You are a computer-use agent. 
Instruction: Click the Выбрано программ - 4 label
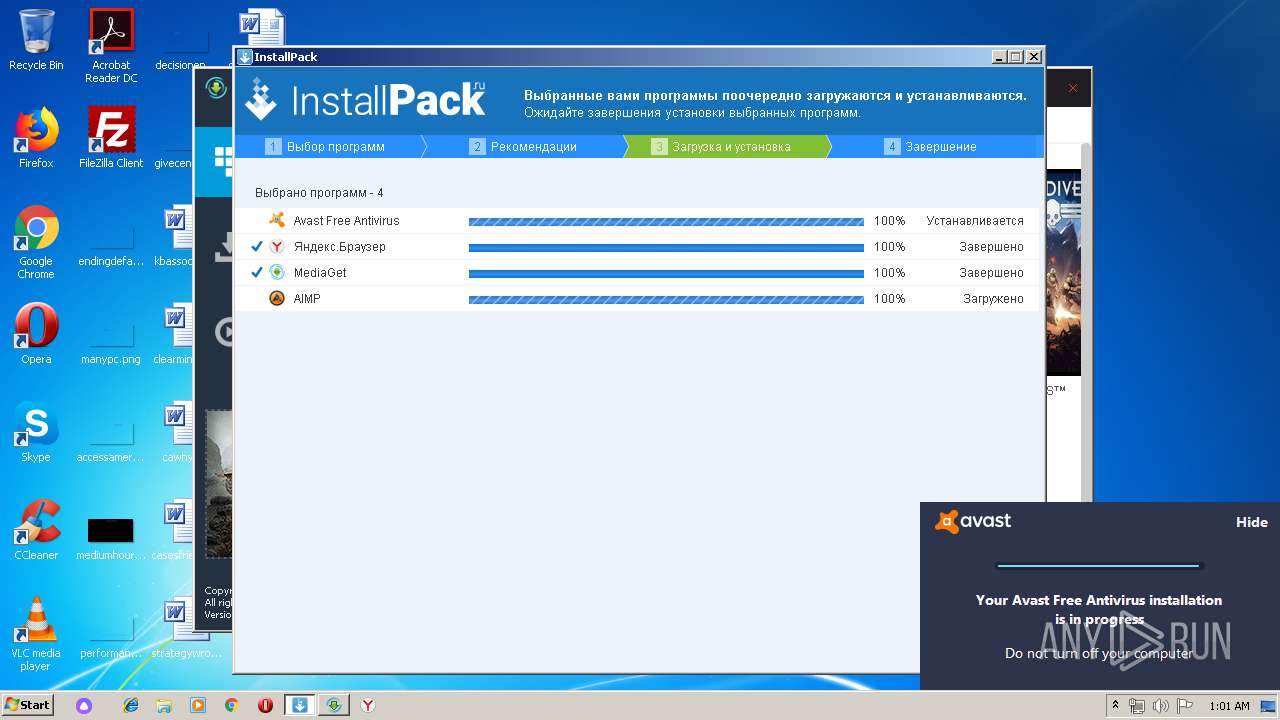[319, 193]
